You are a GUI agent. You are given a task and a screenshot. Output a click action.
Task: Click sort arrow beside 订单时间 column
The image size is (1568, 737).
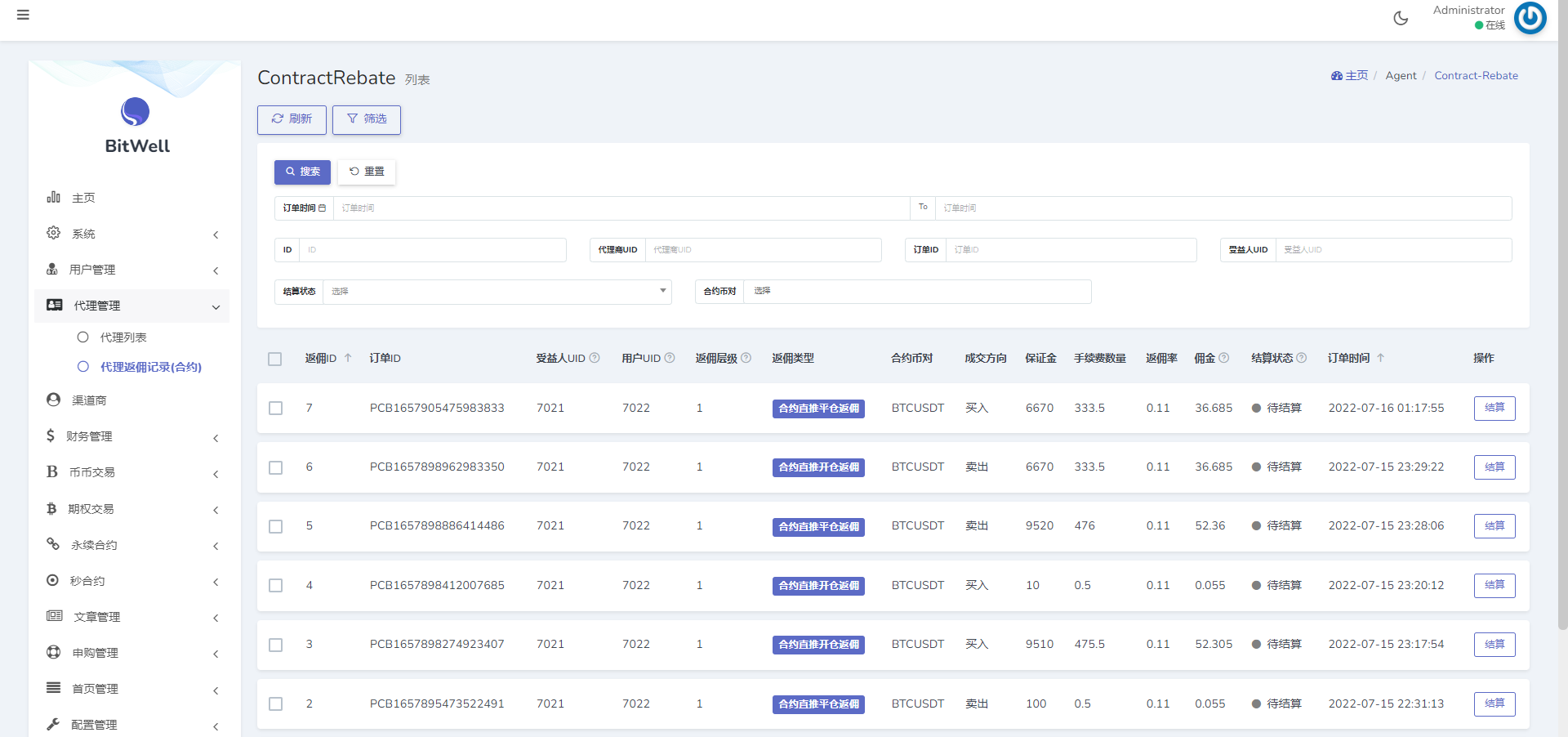click(x=1381, y=358)
